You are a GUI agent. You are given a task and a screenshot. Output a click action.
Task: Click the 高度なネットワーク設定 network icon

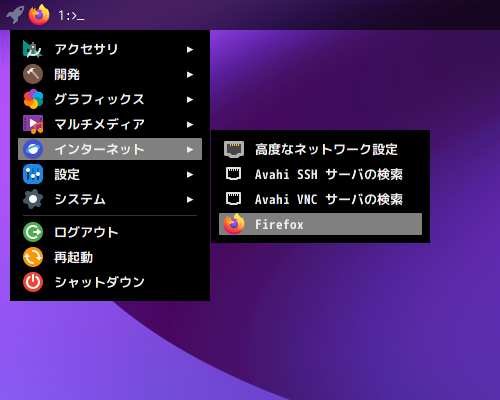[x=234, y=149]
